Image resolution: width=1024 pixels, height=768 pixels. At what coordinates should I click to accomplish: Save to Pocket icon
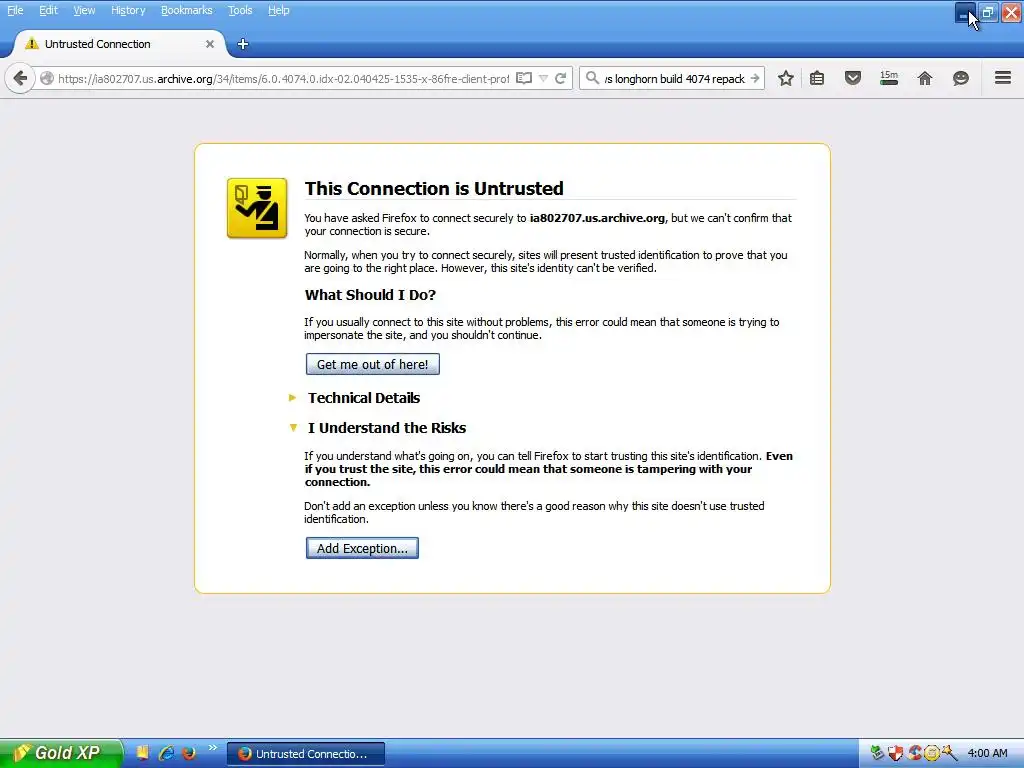coord(852,78)
